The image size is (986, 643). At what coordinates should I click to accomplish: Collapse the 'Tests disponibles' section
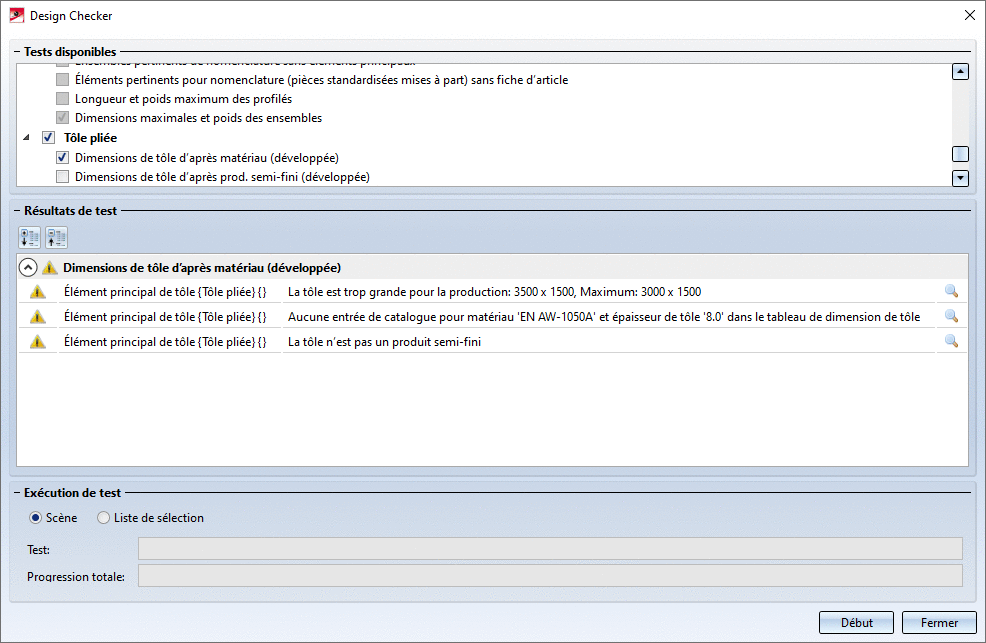point(18,52)
